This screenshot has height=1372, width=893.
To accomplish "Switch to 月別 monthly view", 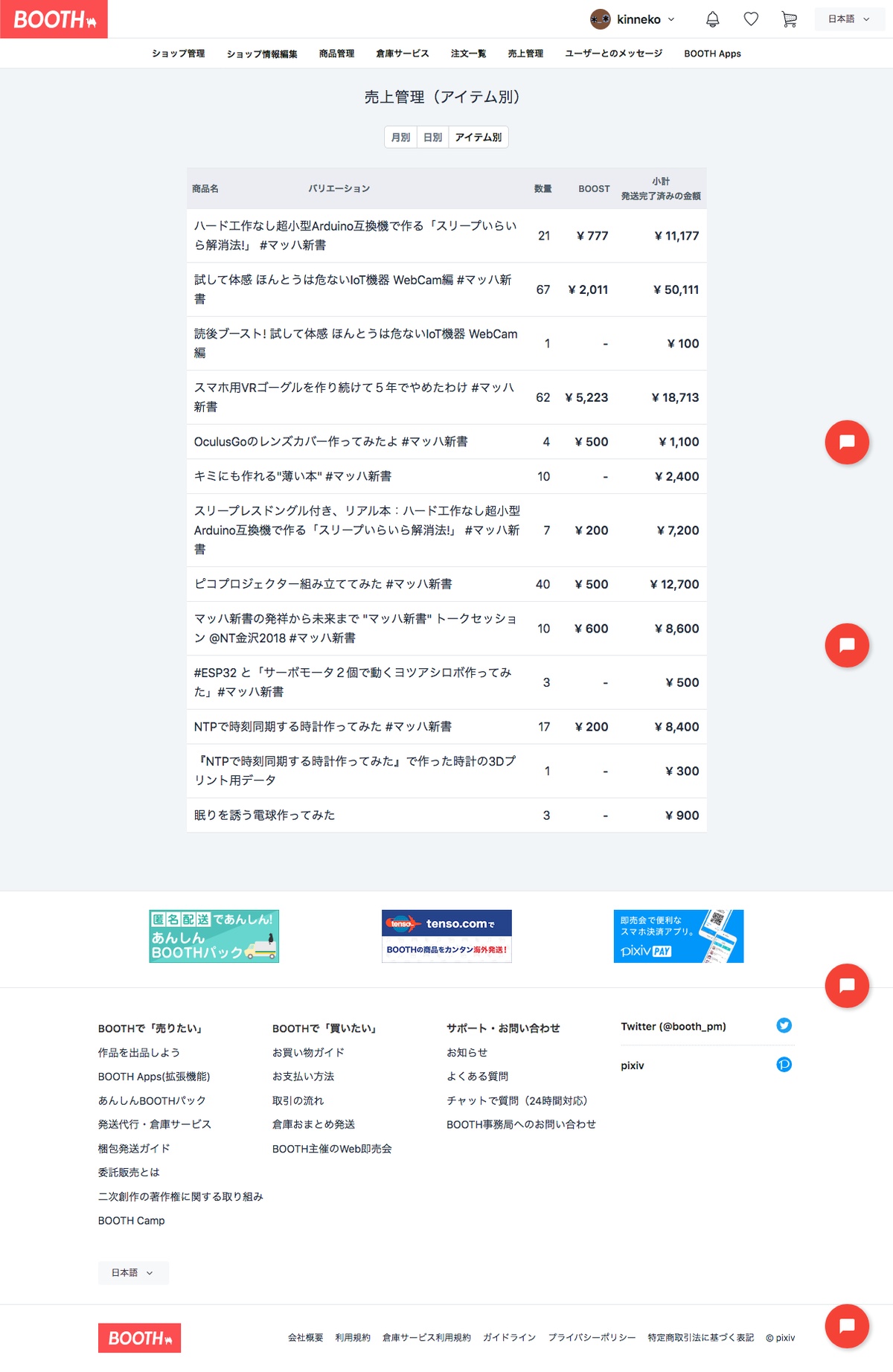I will (400, 138).
